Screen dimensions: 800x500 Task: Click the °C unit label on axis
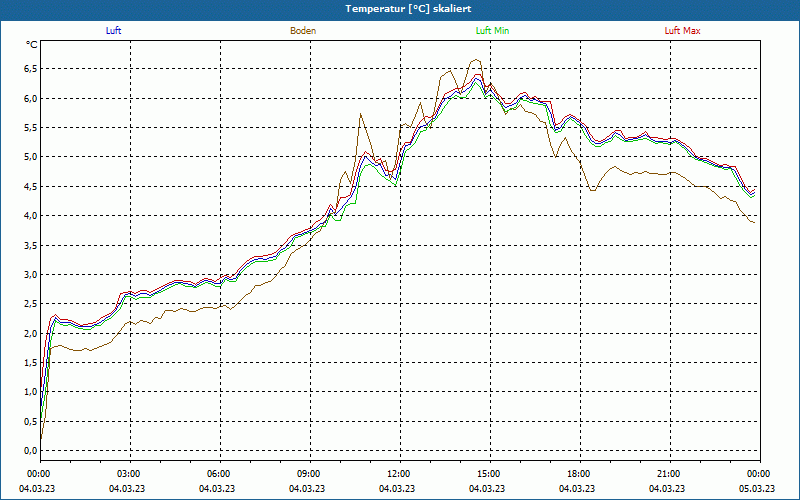point(32,45)
